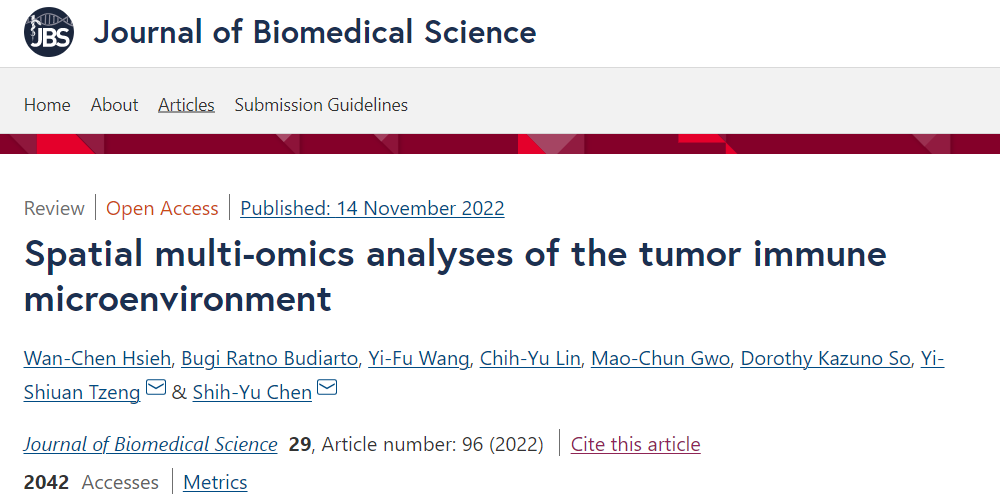Screen dimensions: 1000x500
Task: Select author Yi-Fu Wang
Action: coord(418,359)
